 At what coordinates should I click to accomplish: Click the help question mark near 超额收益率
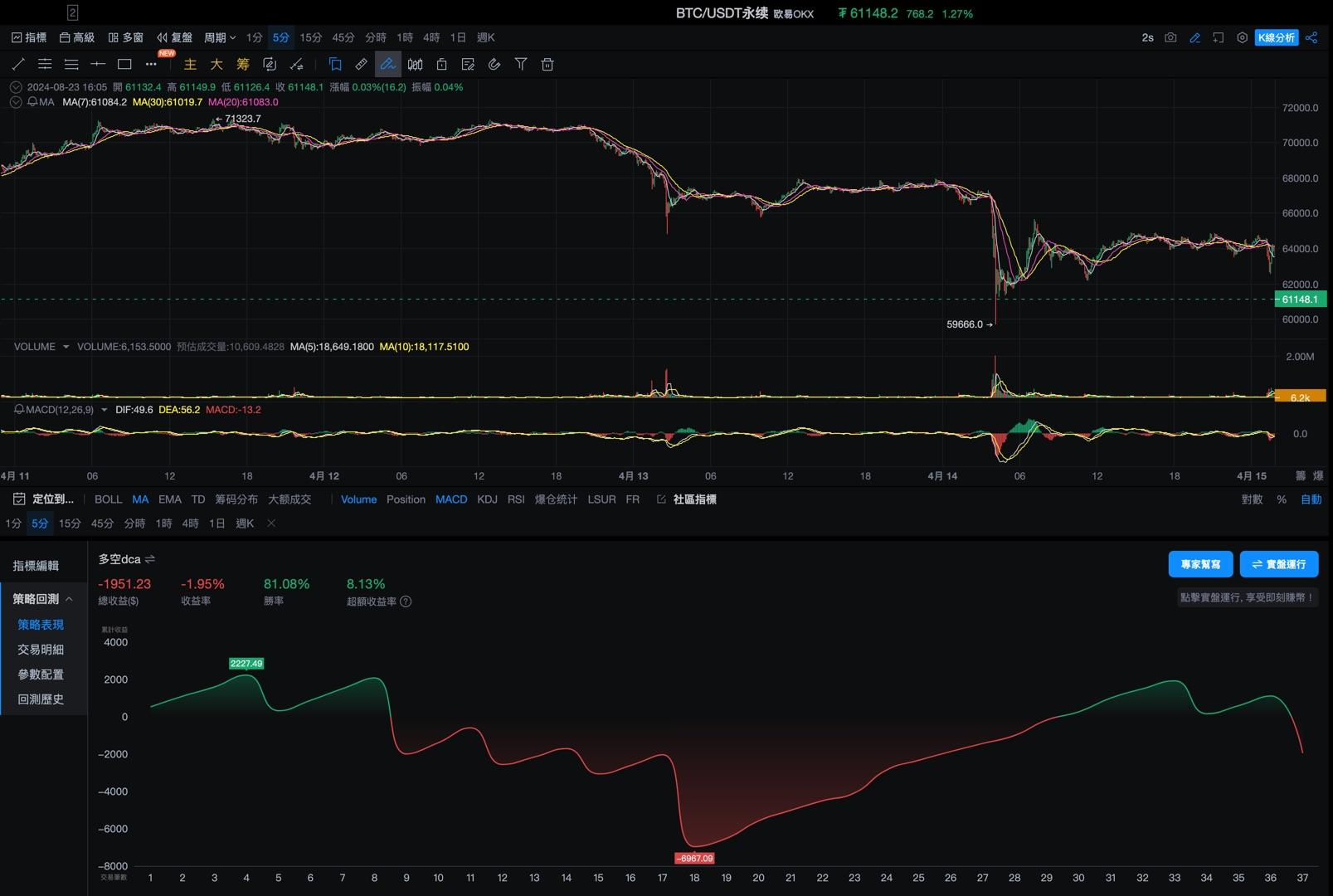[x=406, y=601]
